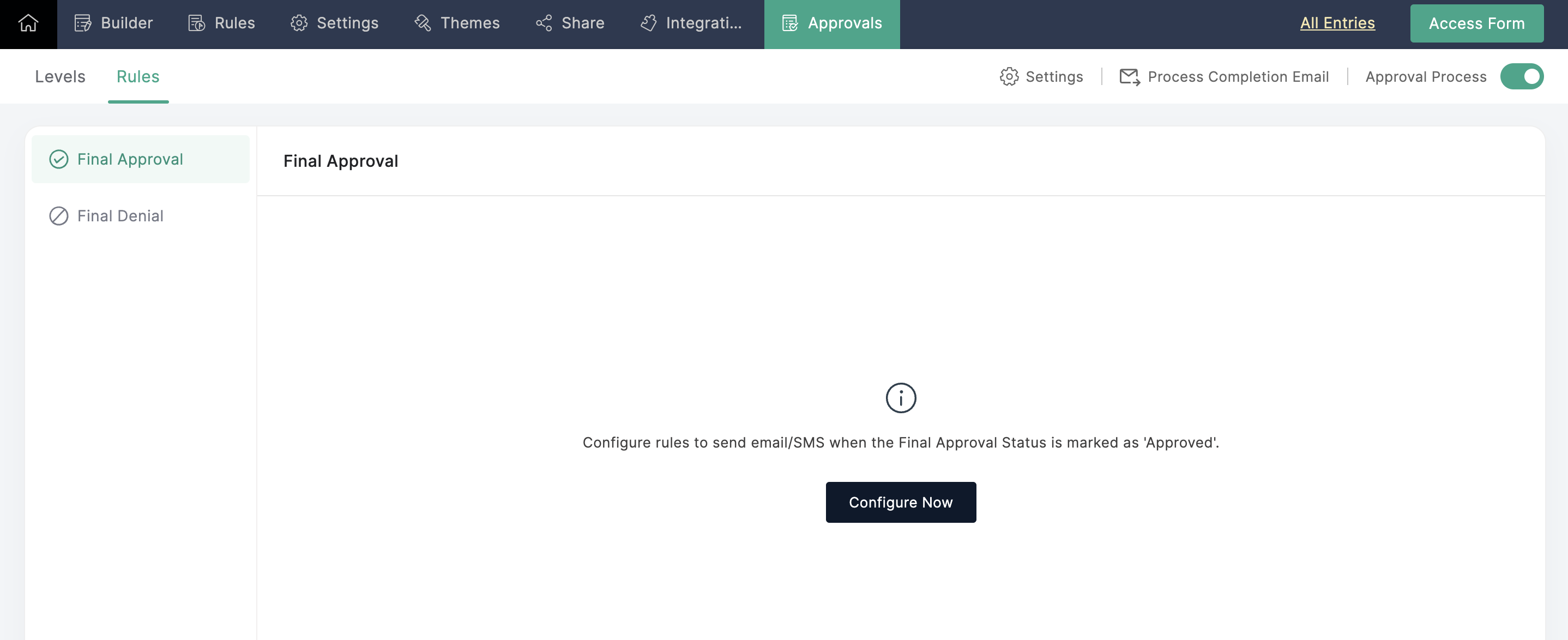Viewport: 1568px width, 640px height.
Task: Open the All Entries link
Action: (x=1337, y=23)
